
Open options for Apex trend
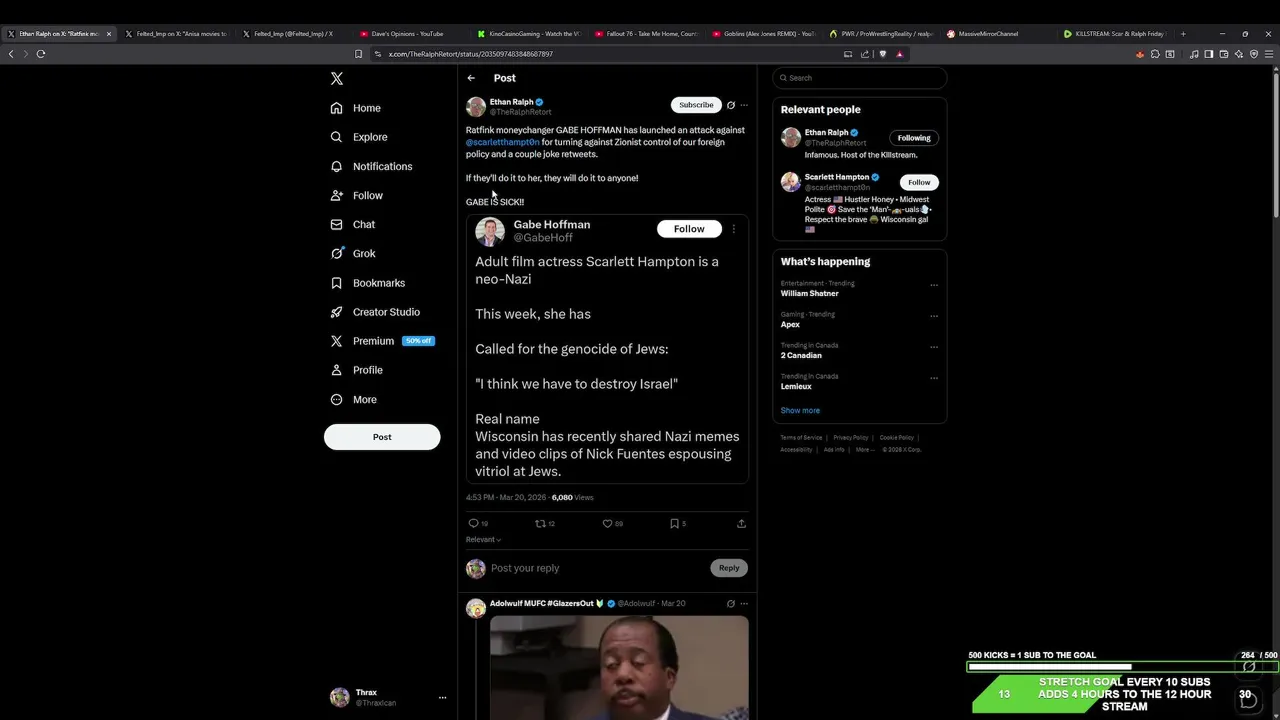(x=934, y=316)
